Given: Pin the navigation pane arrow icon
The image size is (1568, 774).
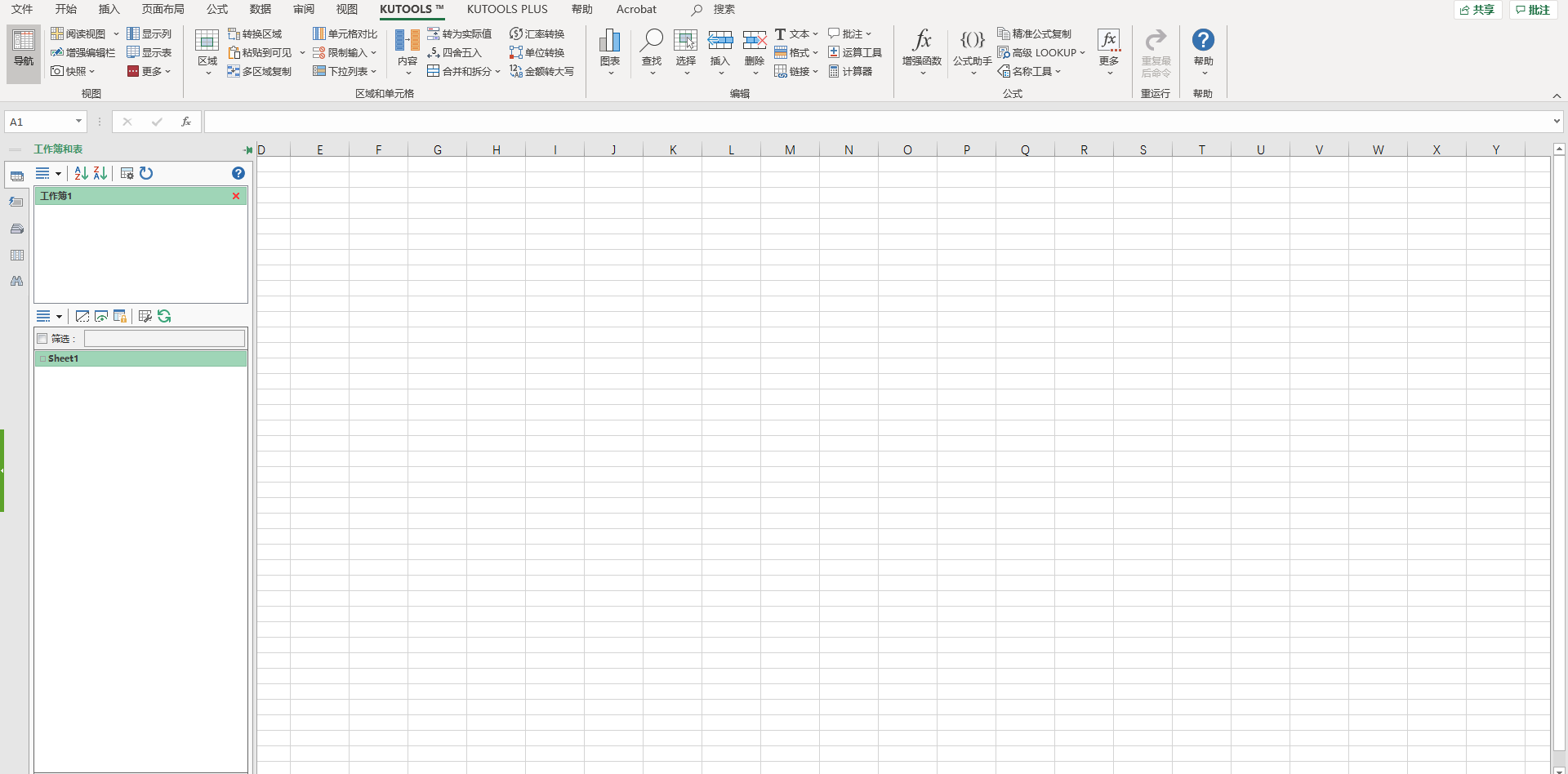Looking at the screenshot, I should tap(248, 149).
